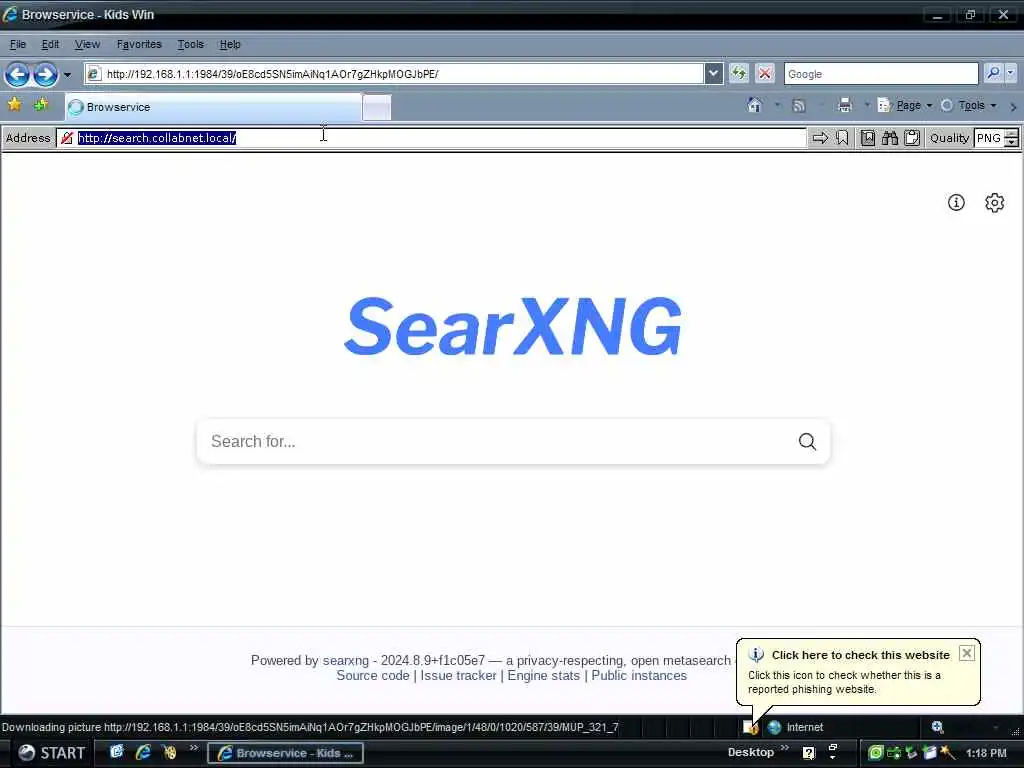
Task: Click the Google search box in IE toolbar
Action: pos(881,74)
